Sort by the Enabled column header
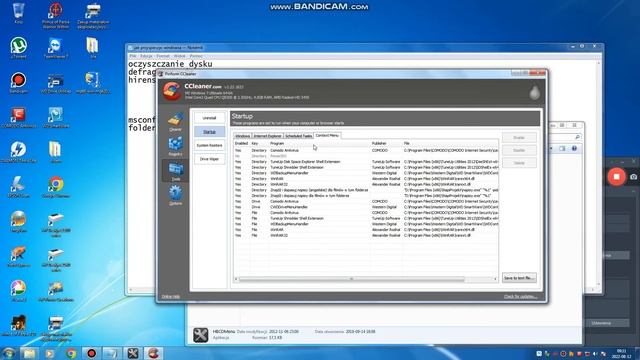The image size is (640, 360). [241, 144]
